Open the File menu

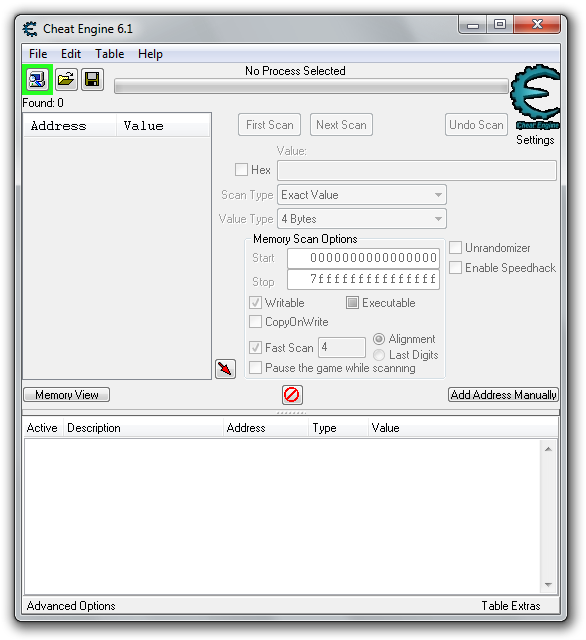tap(38, 54)
